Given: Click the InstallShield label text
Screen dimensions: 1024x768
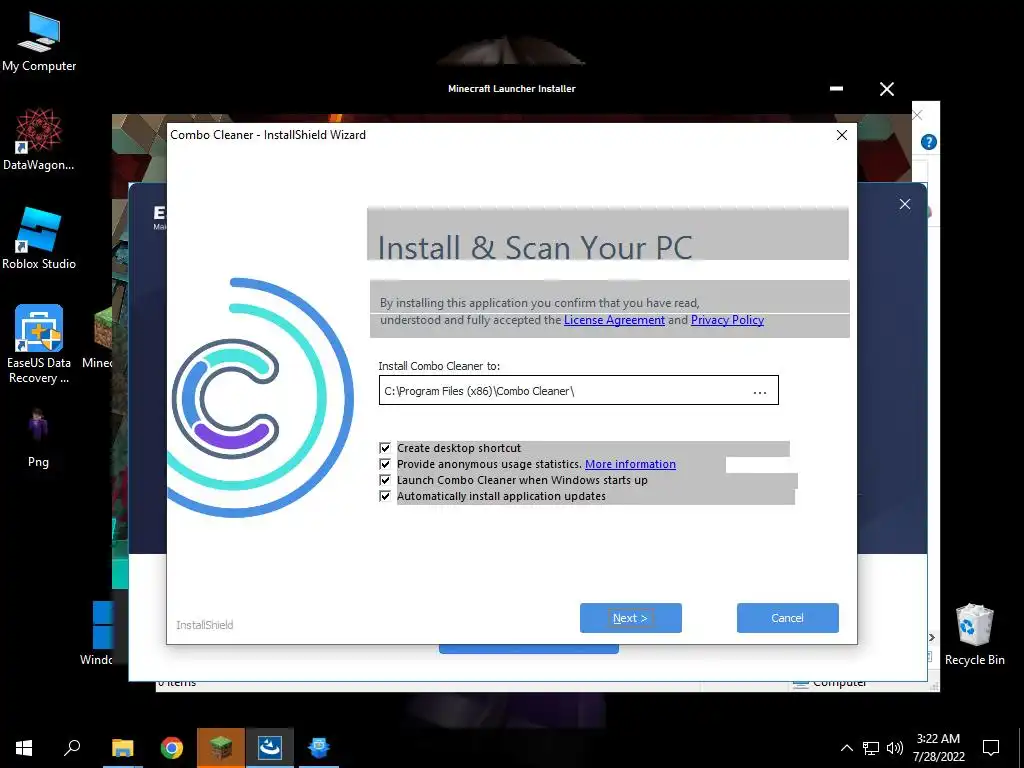Looking at the screenshot, I should tap(204, 625).
